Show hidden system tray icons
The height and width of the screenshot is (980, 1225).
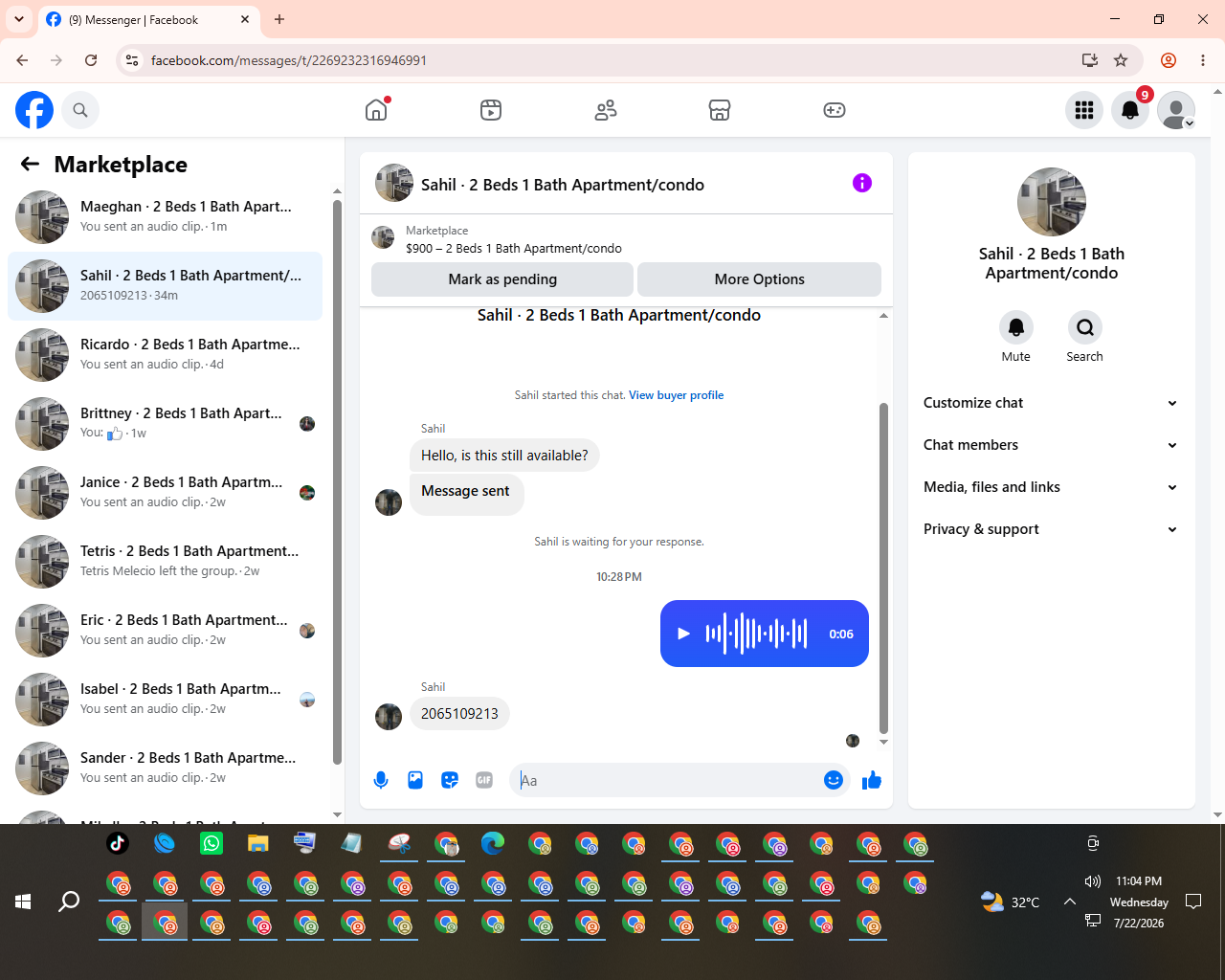[1070, 902]
